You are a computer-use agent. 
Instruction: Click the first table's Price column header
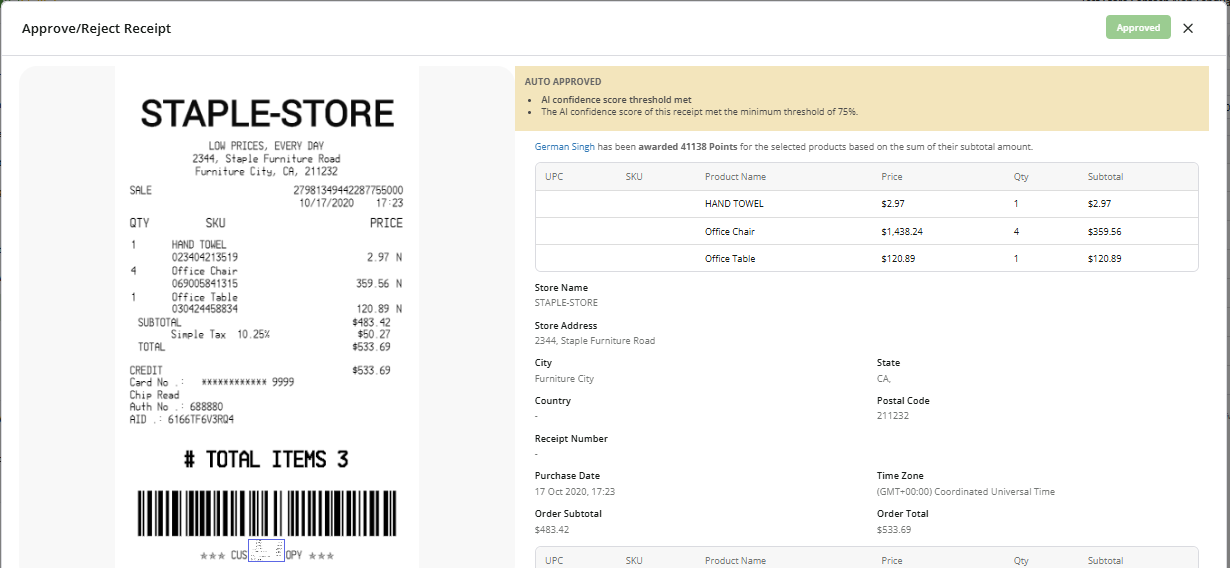coord(892,177)
